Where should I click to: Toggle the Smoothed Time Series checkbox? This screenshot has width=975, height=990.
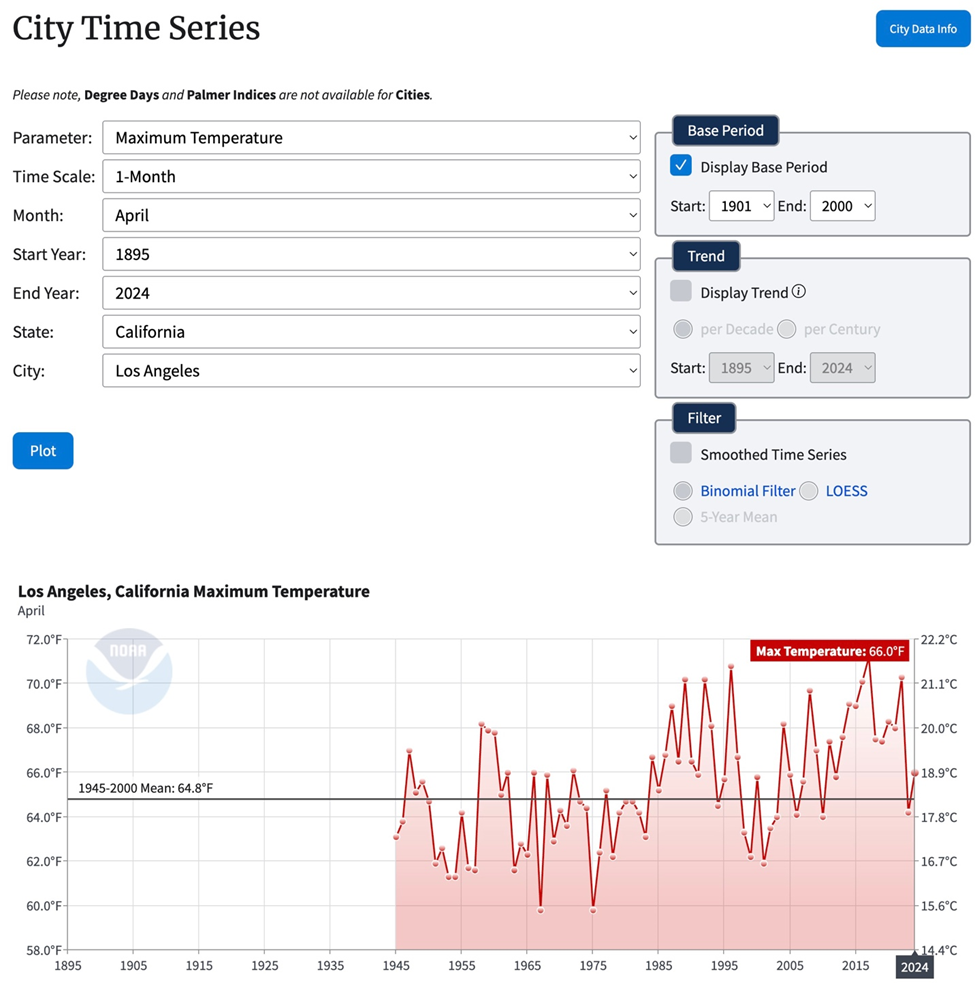(681, 453)
